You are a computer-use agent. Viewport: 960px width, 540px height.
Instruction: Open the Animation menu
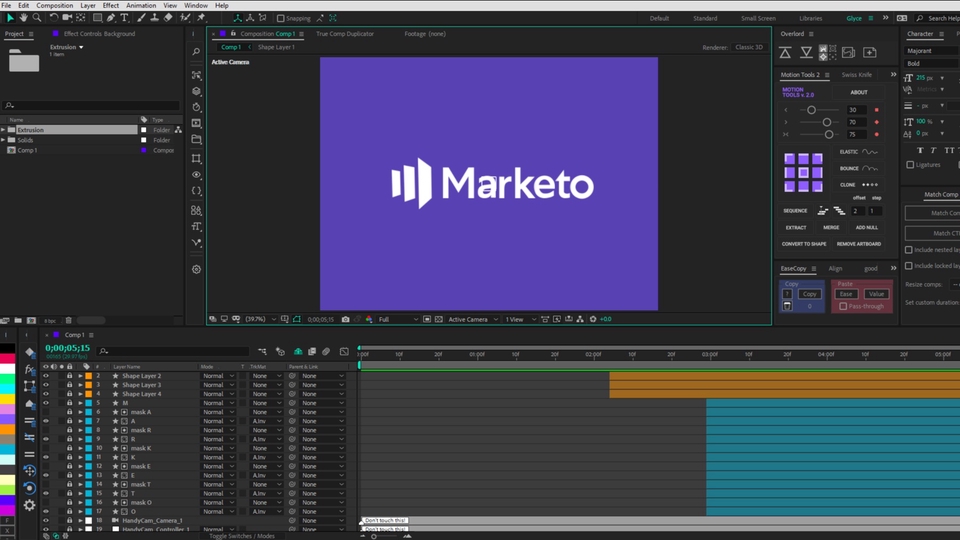pyautogui.click(x=141, y=5)
